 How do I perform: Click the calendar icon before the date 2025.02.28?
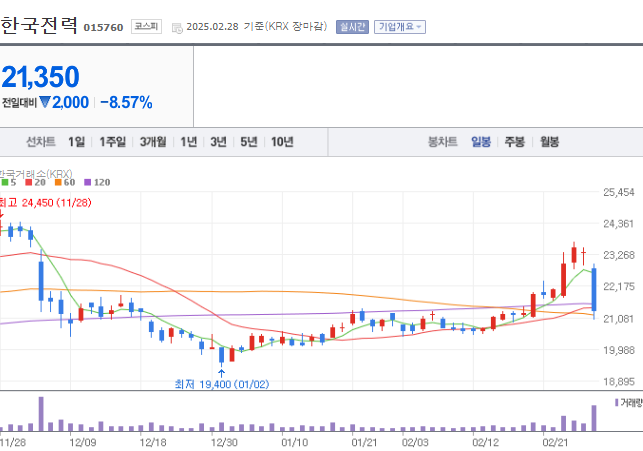pyautogui.click(x=177, y=28)
